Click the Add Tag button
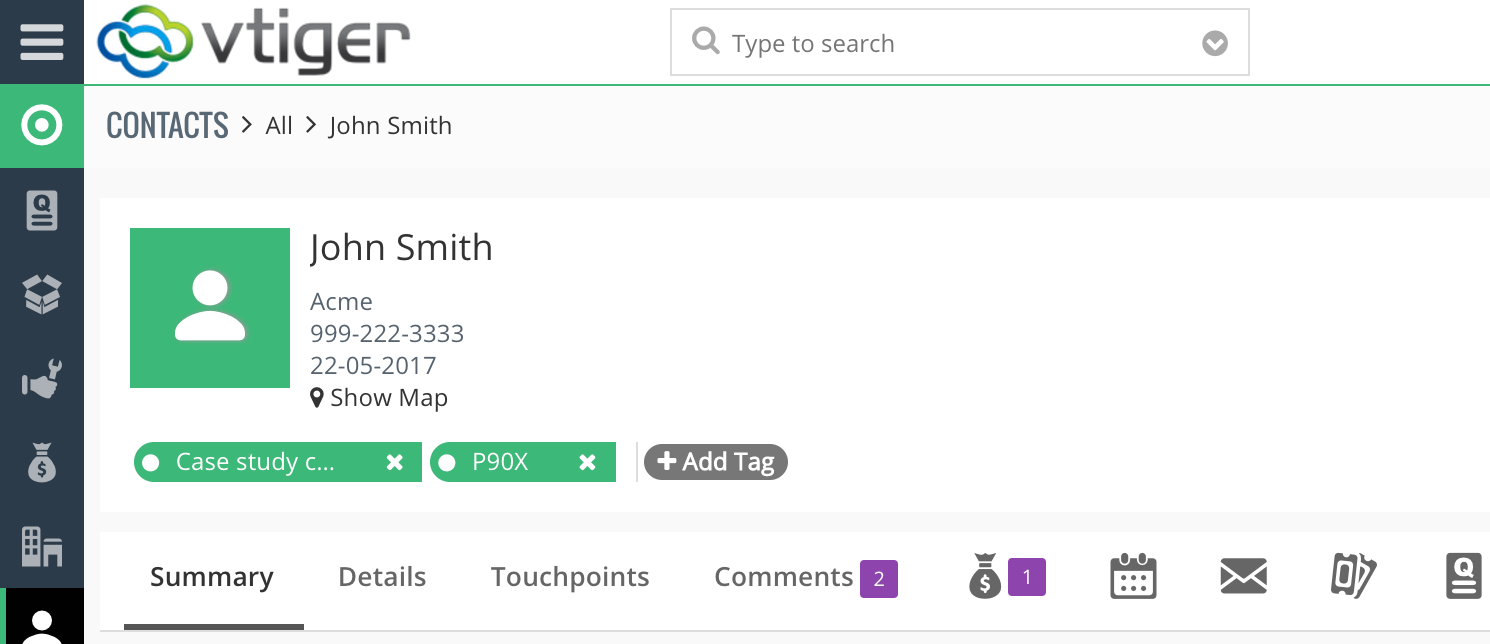1490x644 pixels. (716, 462)
